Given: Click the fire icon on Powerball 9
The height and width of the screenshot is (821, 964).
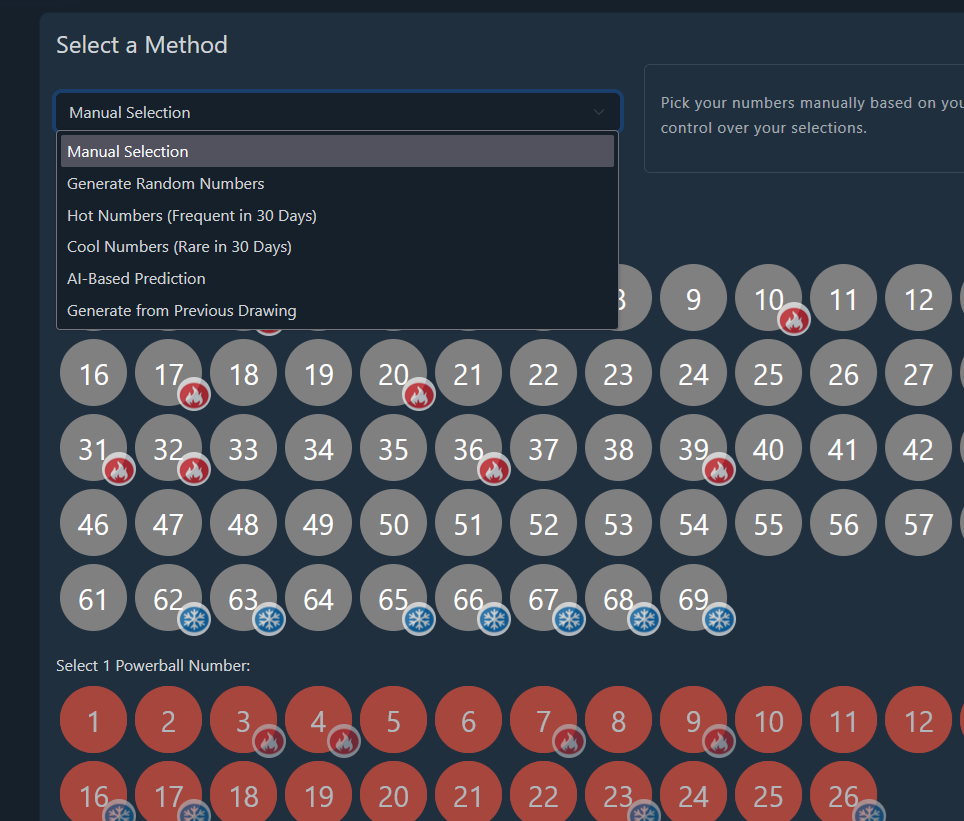Looking at the screenshot, I should point(719,741).
